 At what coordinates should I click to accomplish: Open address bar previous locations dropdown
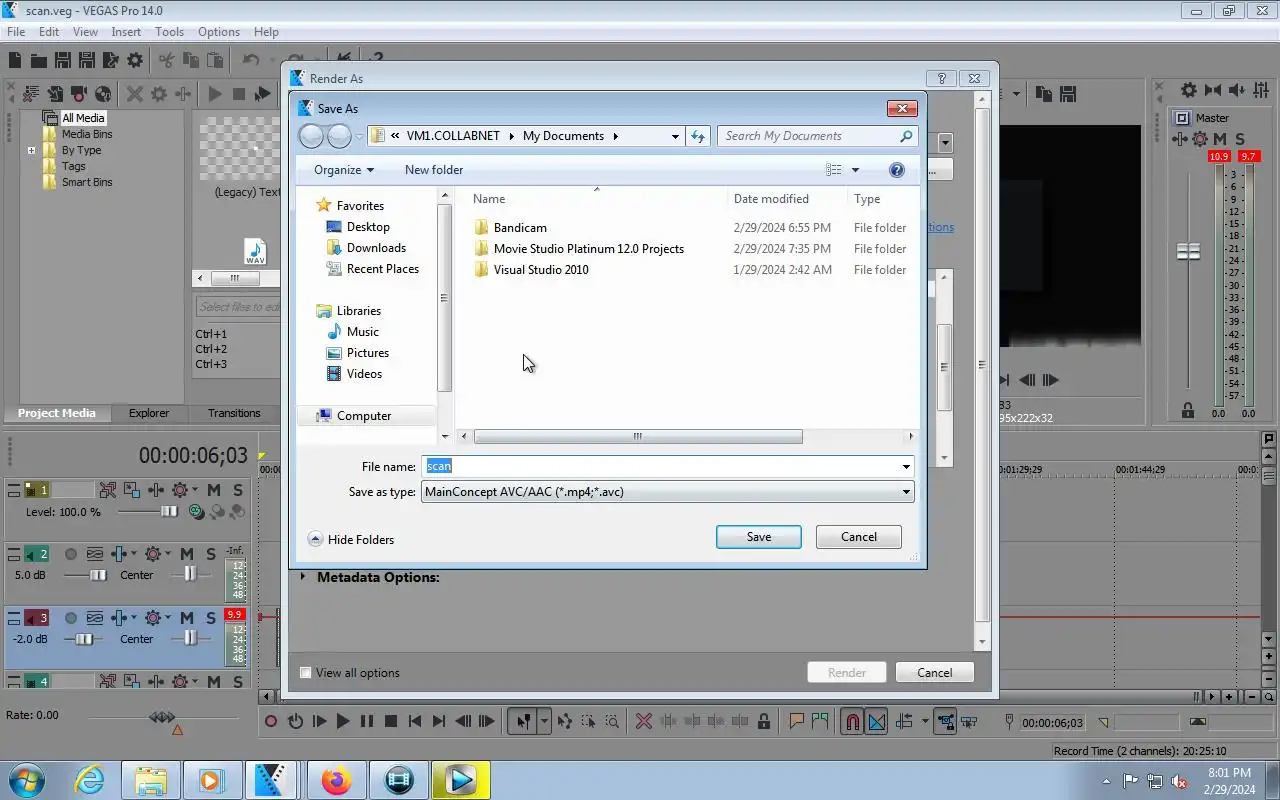(x=675, y=136)
